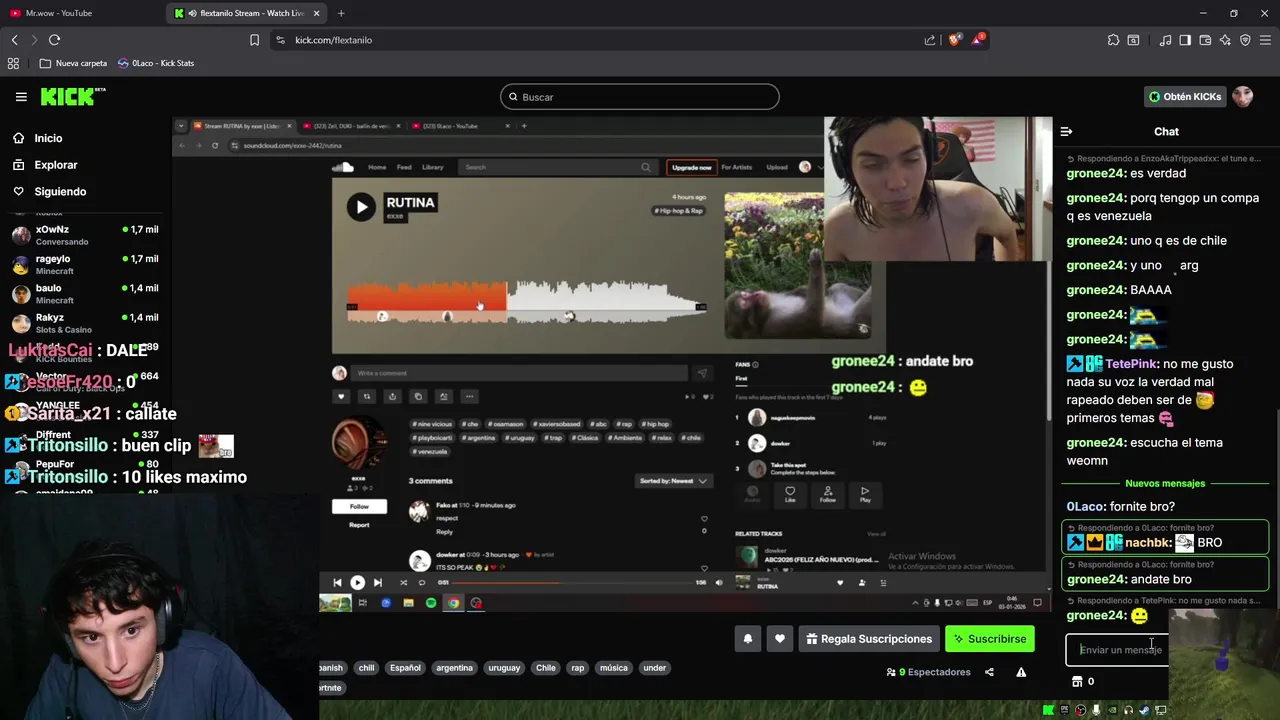Open the browser tab grid icon on bookmarks bar
Screen dimensions: 1280x720
pyautogui.click(x=13, y=63)
